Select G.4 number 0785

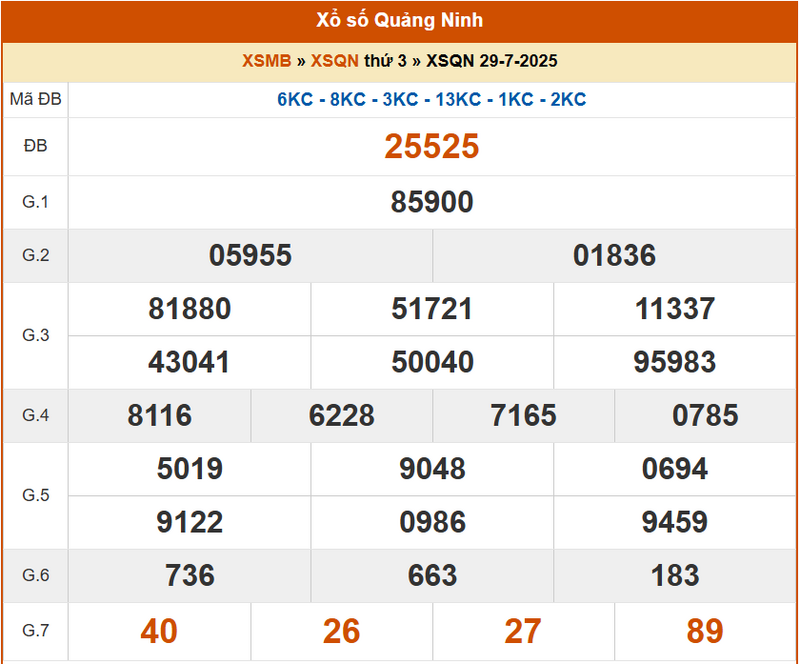705,415
